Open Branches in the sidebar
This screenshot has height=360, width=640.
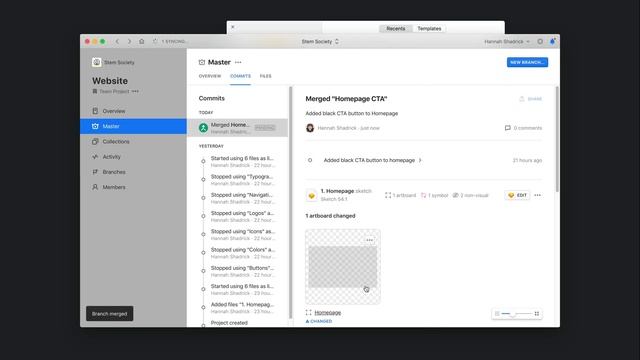(133, 172)
